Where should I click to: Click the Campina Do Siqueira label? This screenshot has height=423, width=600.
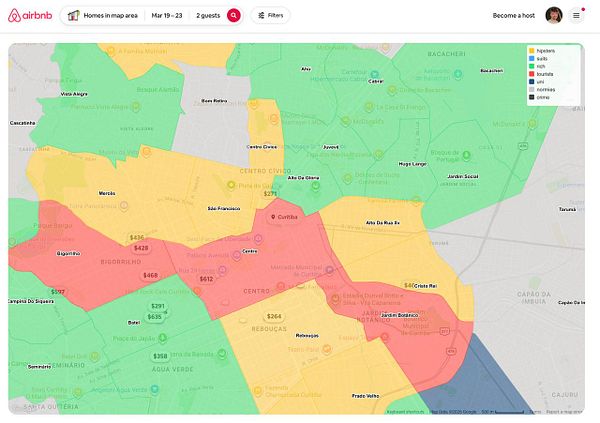(x=31, y=301)
